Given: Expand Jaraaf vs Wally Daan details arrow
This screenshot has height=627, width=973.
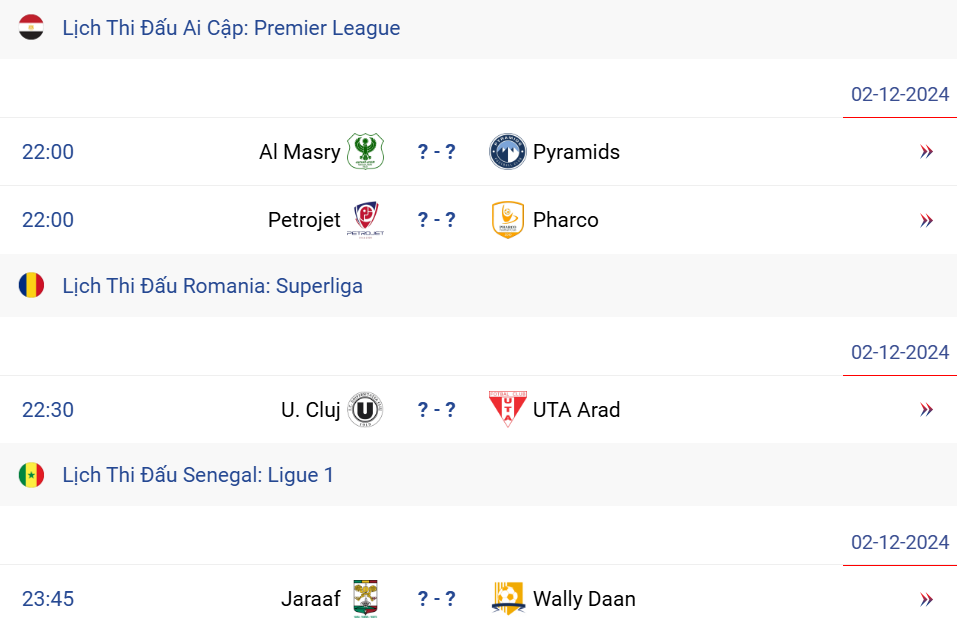Looking at the screenshot, I should (x=926, y=599).
